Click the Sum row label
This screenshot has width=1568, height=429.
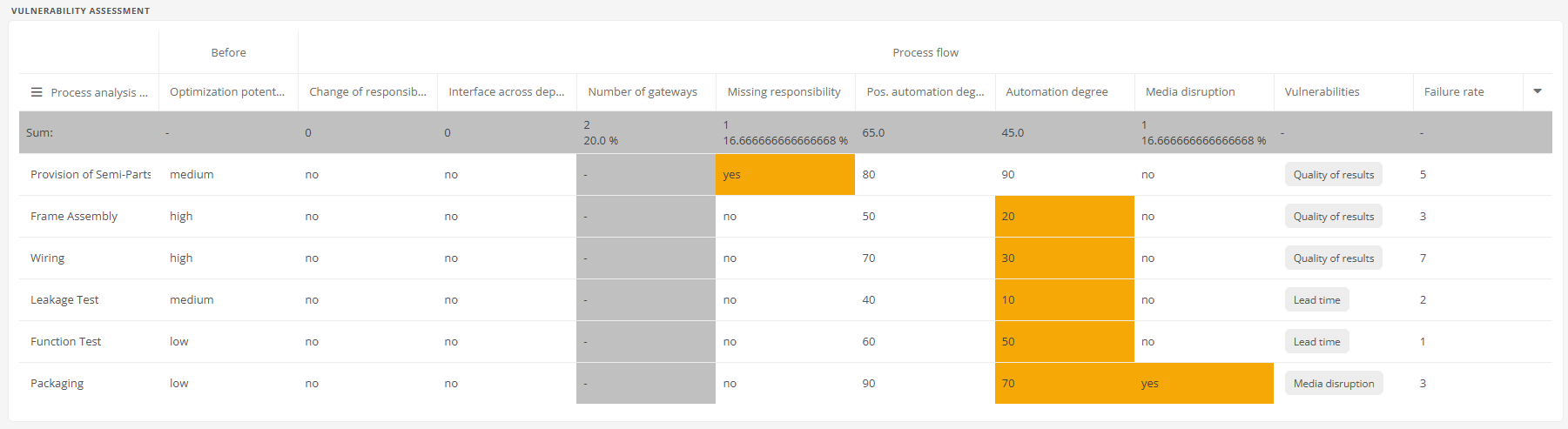39,133
